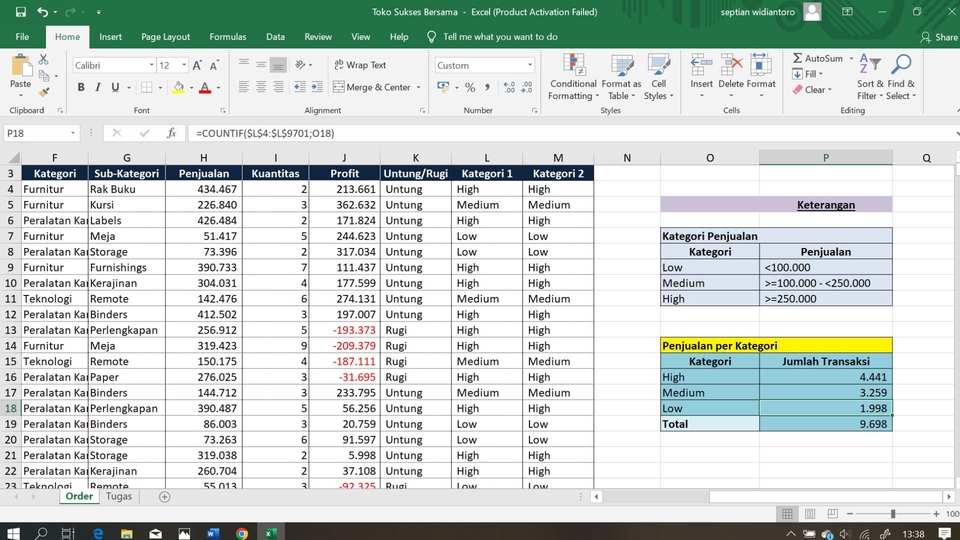This screenshot has width=960, height=540.
Task: Toggle Wrap Text
Action: pos(360,64)
